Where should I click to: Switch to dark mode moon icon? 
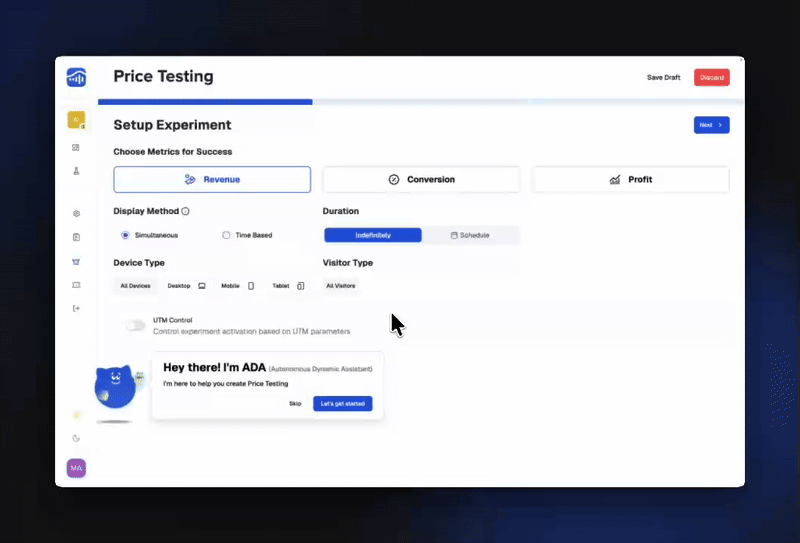tap(76, 438)
